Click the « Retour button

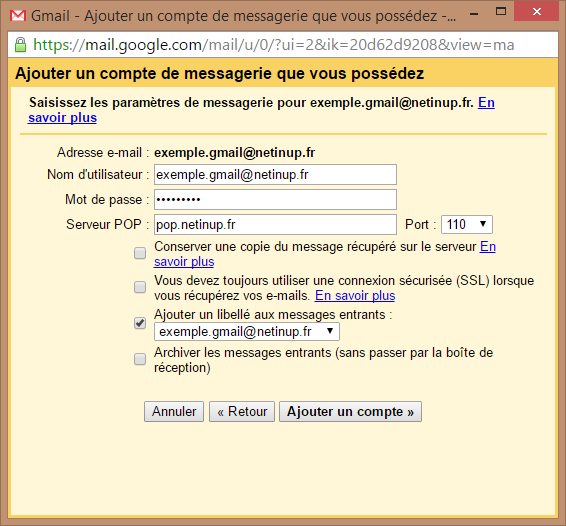[x=242, y=412]
